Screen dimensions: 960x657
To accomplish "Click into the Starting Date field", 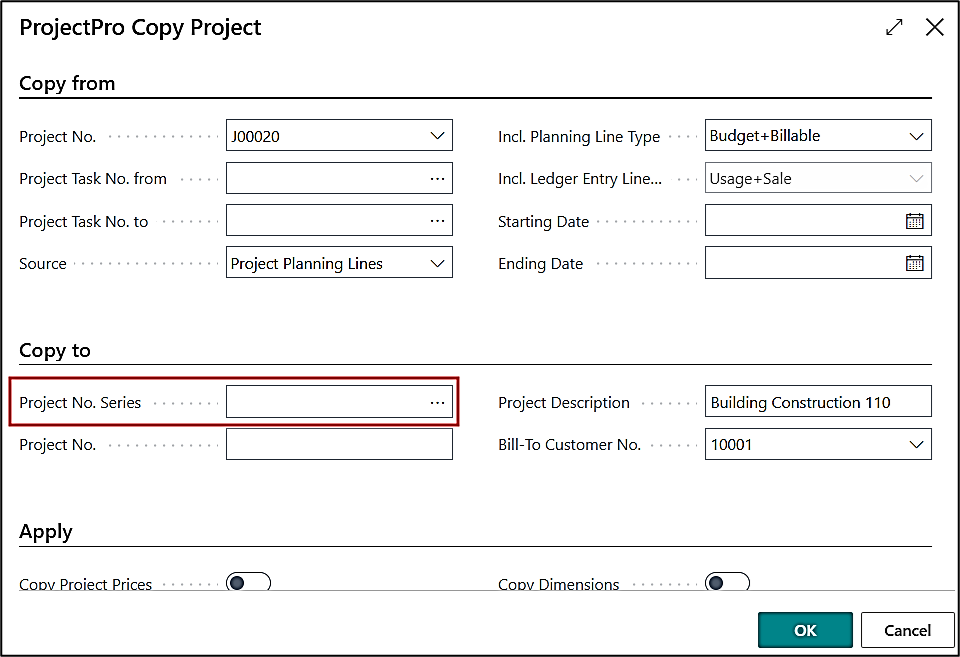I will 802,221.
